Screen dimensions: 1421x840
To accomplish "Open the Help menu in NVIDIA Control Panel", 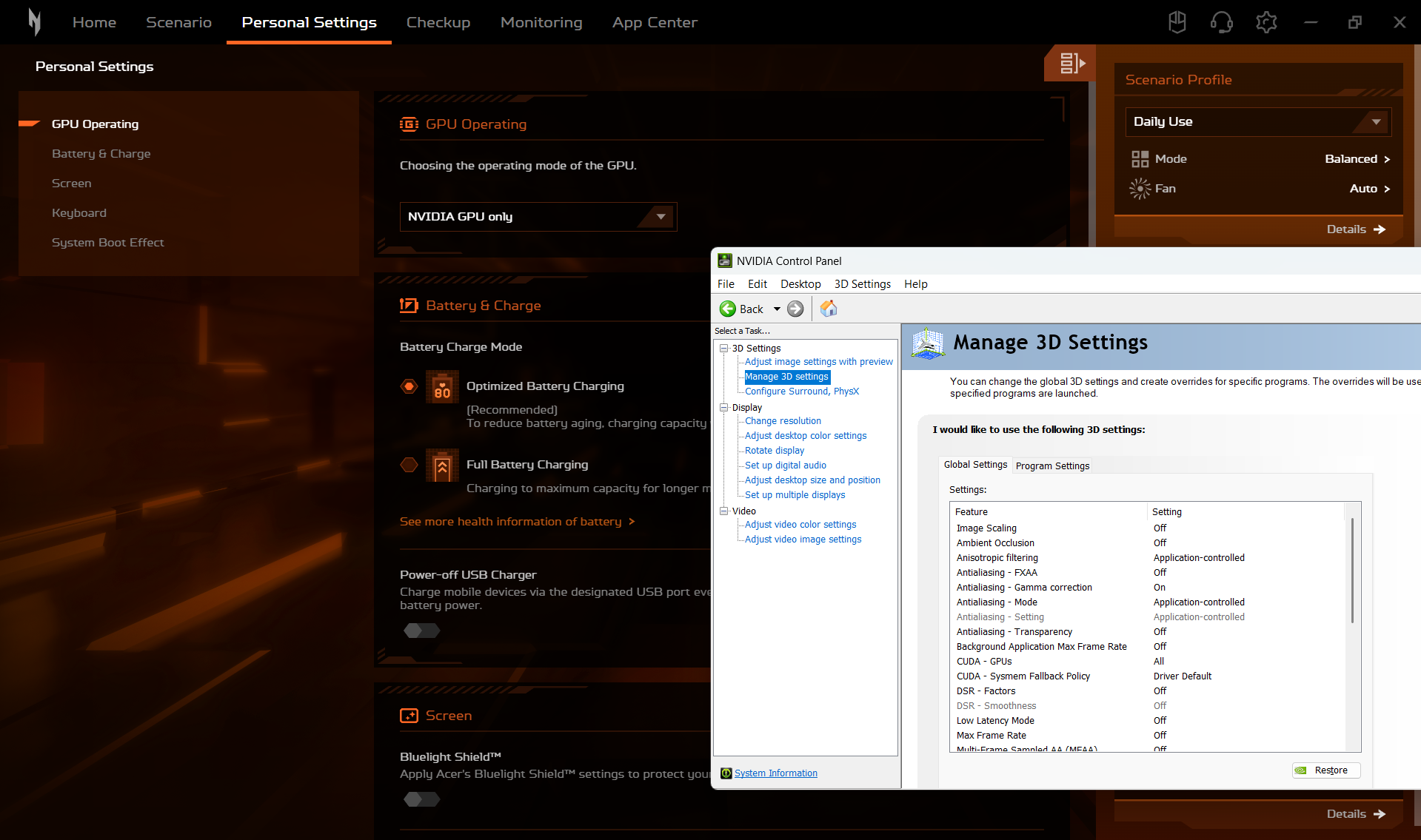I will pyautogui.click(x=916, y=284).
